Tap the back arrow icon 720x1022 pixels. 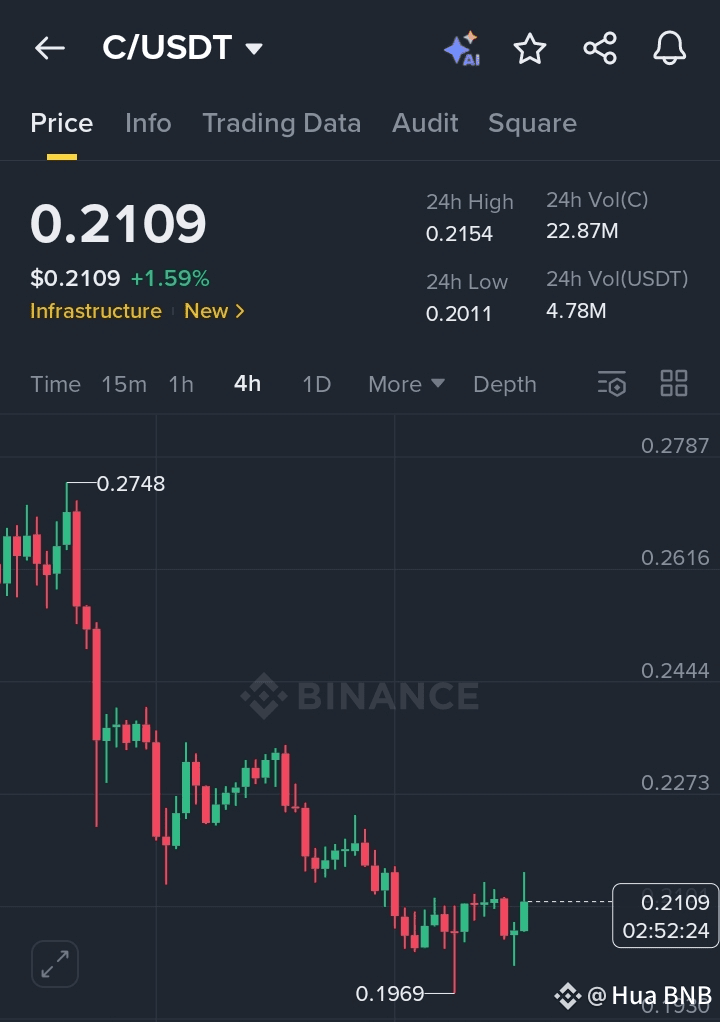tap(50, 48)
